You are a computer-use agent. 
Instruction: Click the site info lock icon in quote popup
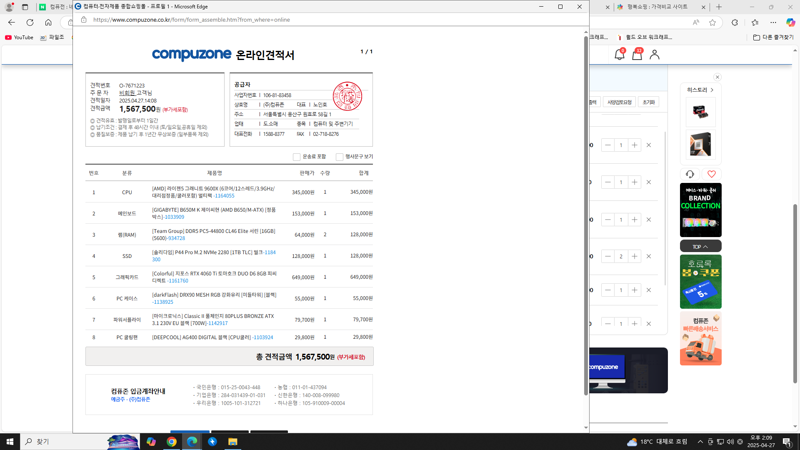(x=84, y=20)
